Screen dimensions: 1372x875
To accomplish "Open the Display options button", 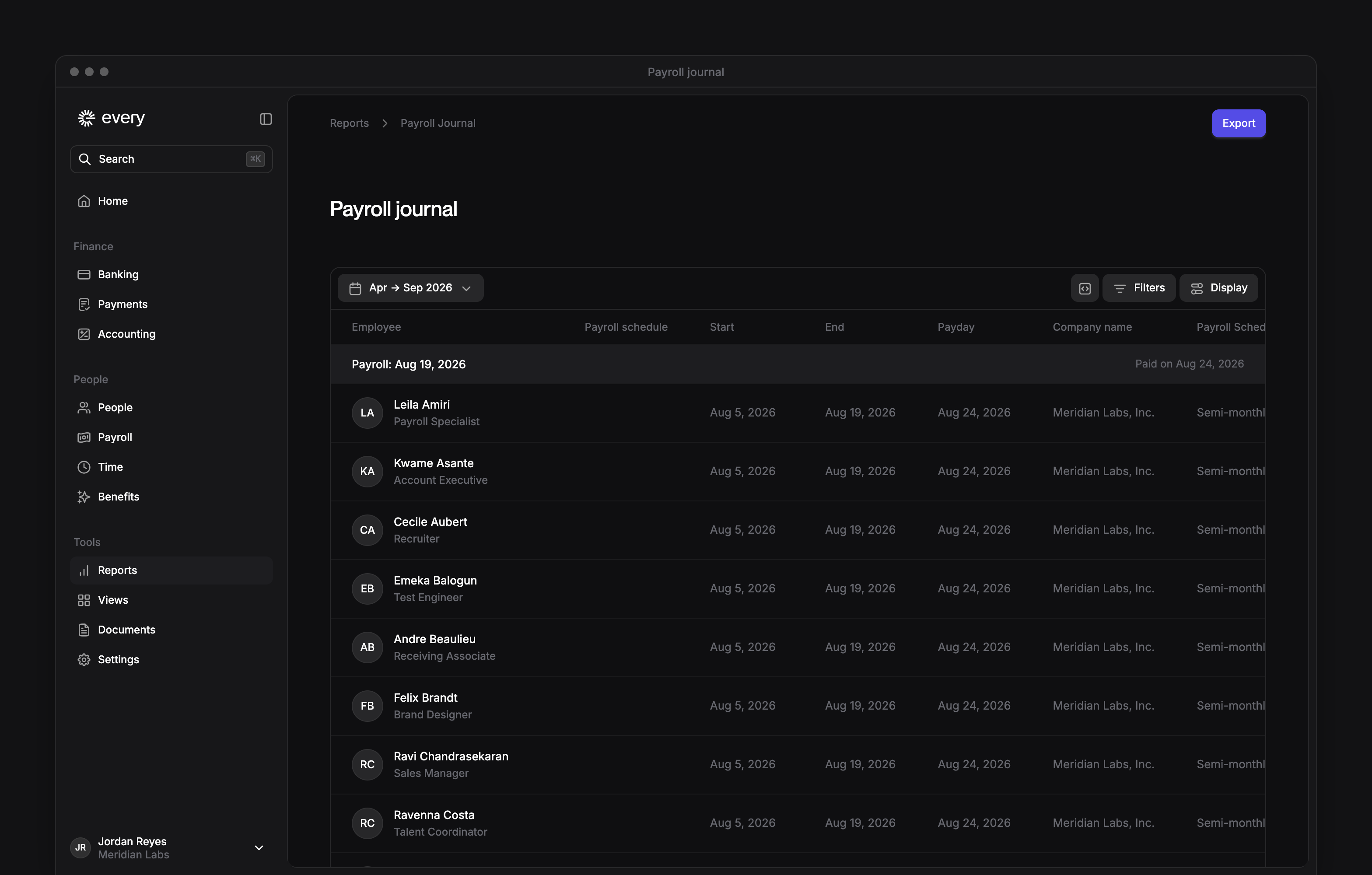I will pyautogui.click(x=1218, y=288).
